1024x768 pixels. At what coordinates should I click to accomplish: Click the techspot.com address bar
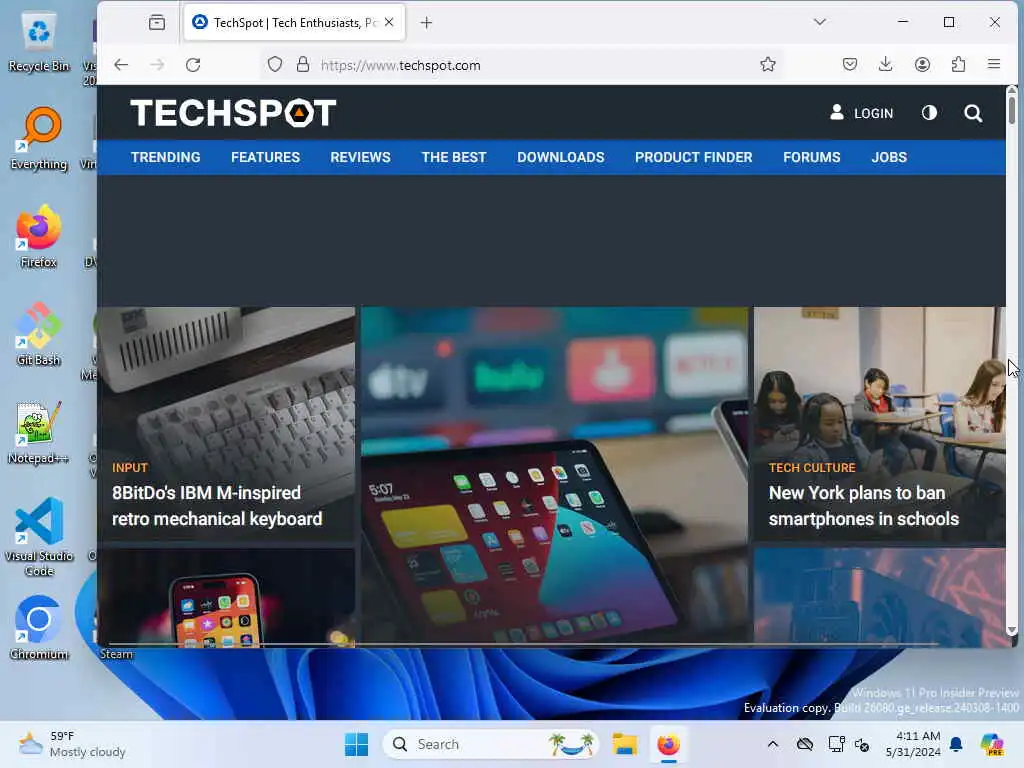point(522,65)
